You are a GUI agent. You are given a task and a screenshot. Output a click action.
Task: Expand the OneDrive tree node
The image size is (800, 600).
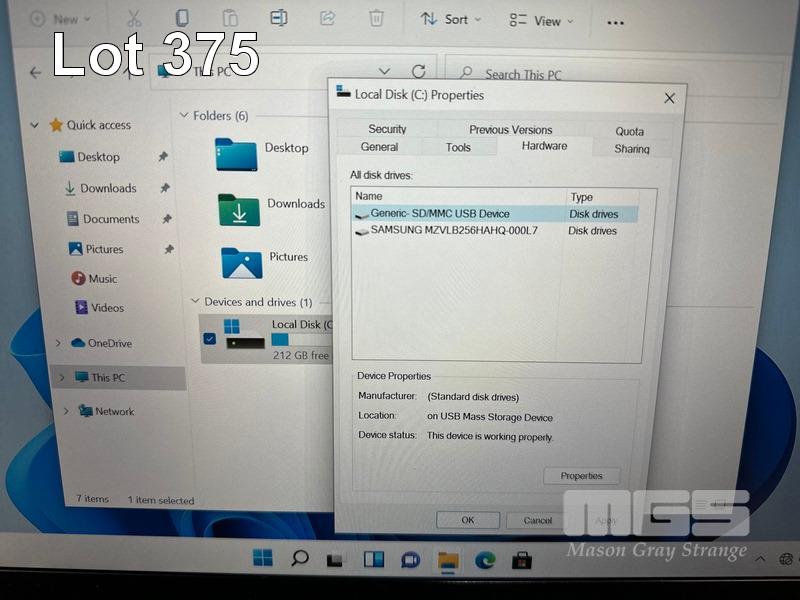tap(59, 344)
